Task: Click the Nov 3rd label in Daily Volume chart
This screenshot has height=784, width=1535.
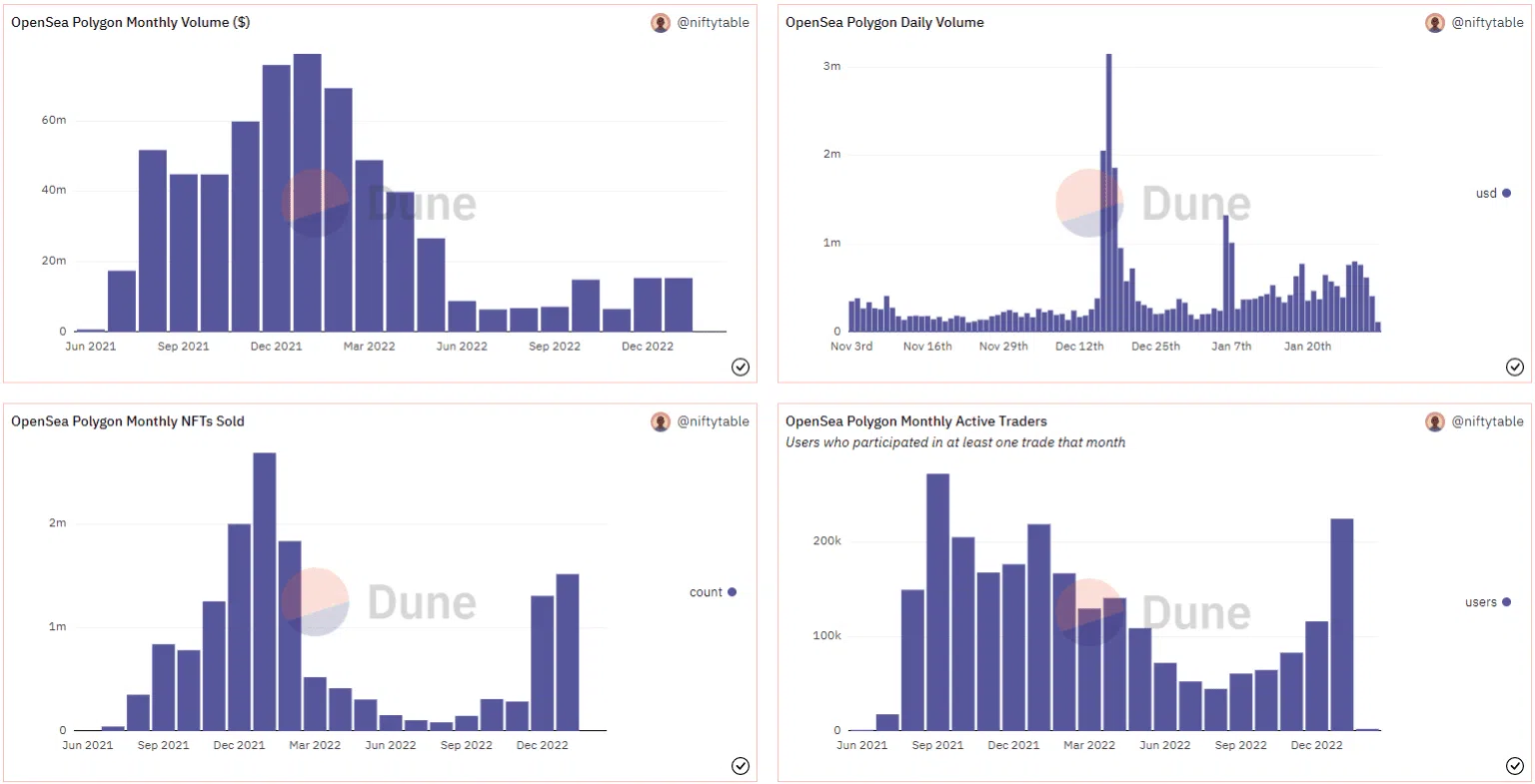Action: coord(851,347)
